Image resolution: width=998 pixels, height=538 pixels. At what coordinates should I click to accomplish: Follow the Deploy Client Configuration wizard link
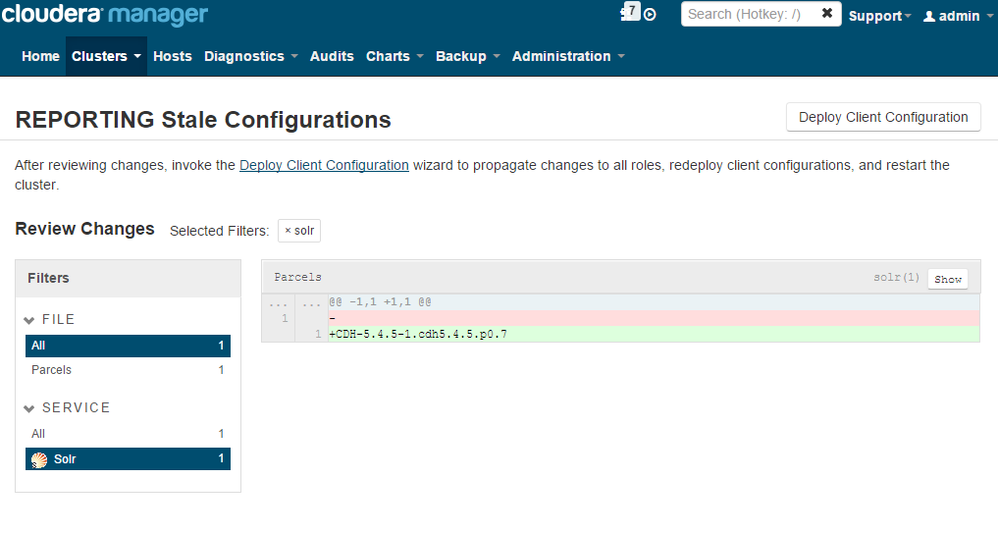point(324,165)
